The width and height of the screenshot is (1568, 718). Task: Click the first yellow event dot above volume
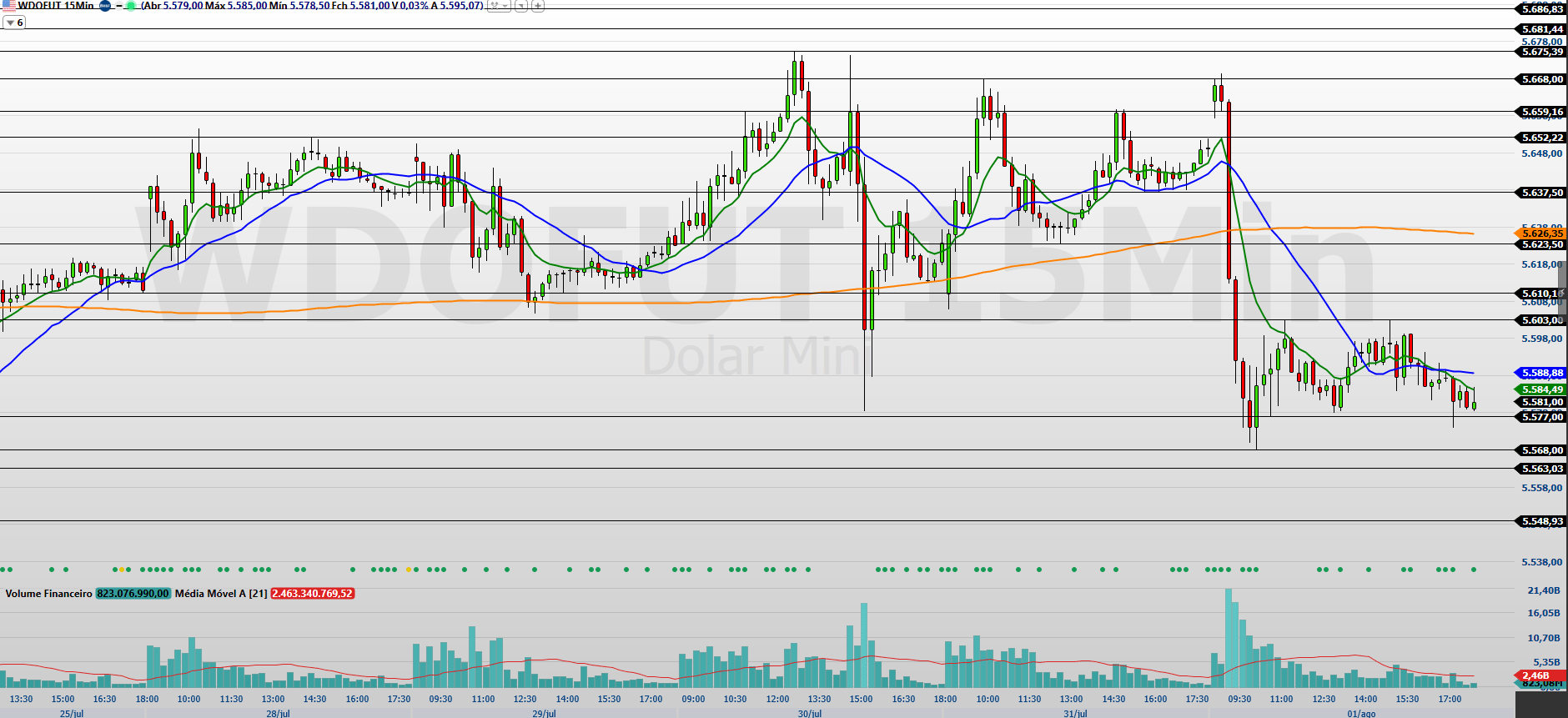[122, 570]
